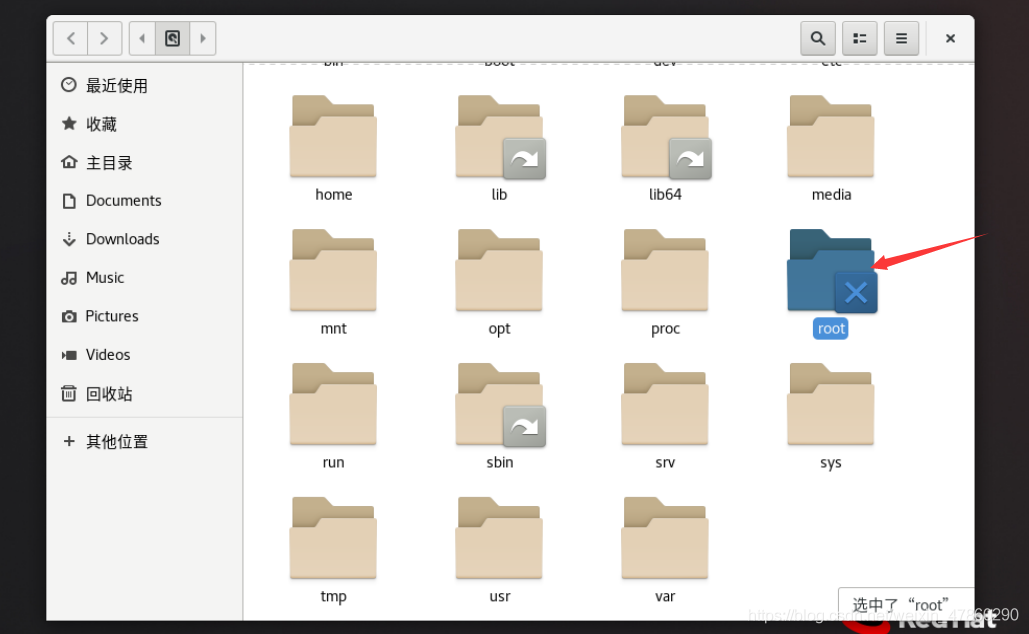1029x634 pixels.
Task: Open Documents in the sidebar
Action: [x=144, y=201]
